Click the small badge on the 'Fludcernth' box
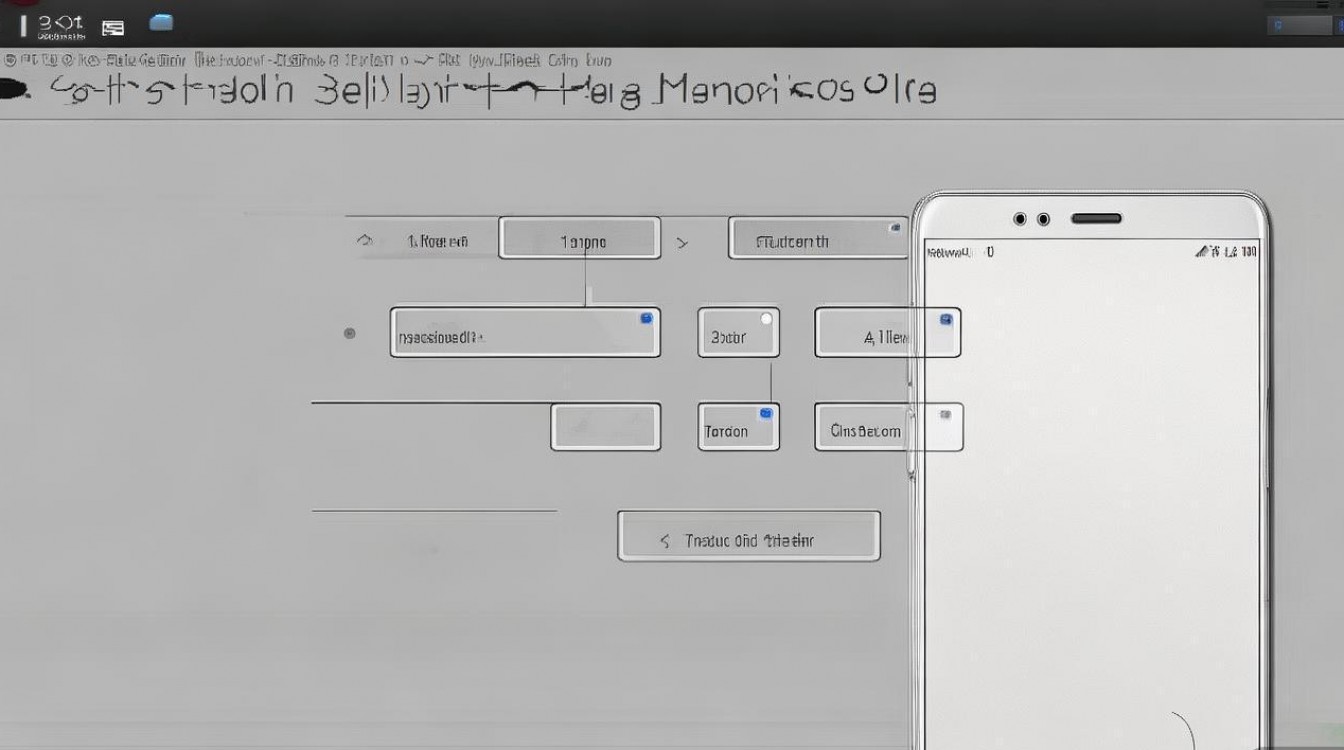Screen dimensions: 1344x750 (894, 228)
